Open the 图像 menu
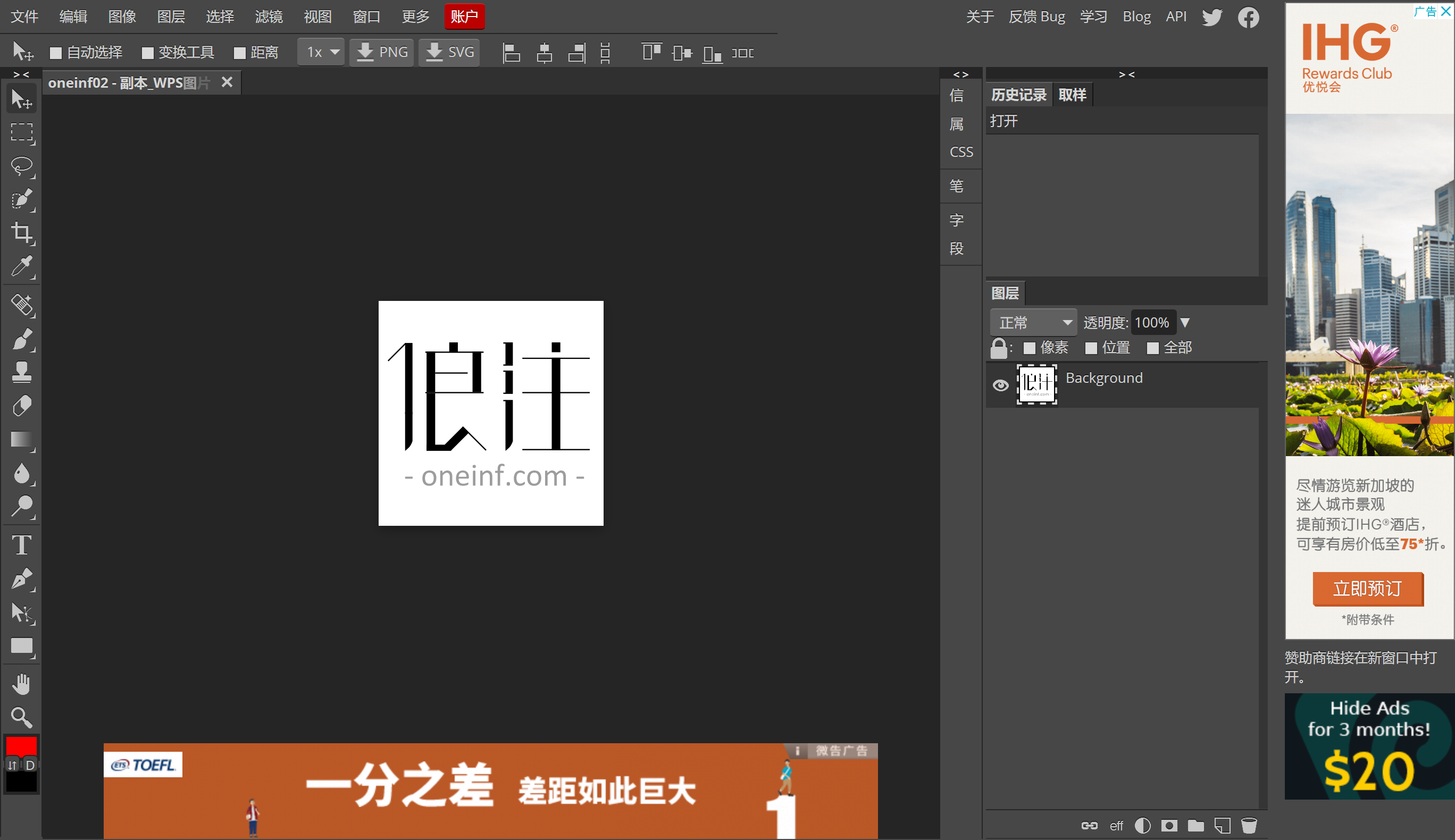The image size is (1455, 840). point(122,16)
